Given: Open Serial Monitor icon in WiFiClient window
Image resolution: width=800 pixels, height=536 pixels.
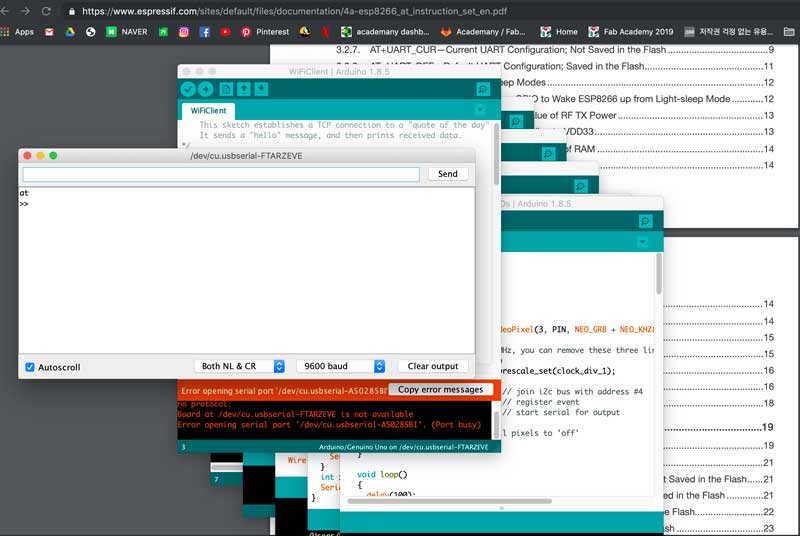Looking at the screenshot, I should 483,89.
